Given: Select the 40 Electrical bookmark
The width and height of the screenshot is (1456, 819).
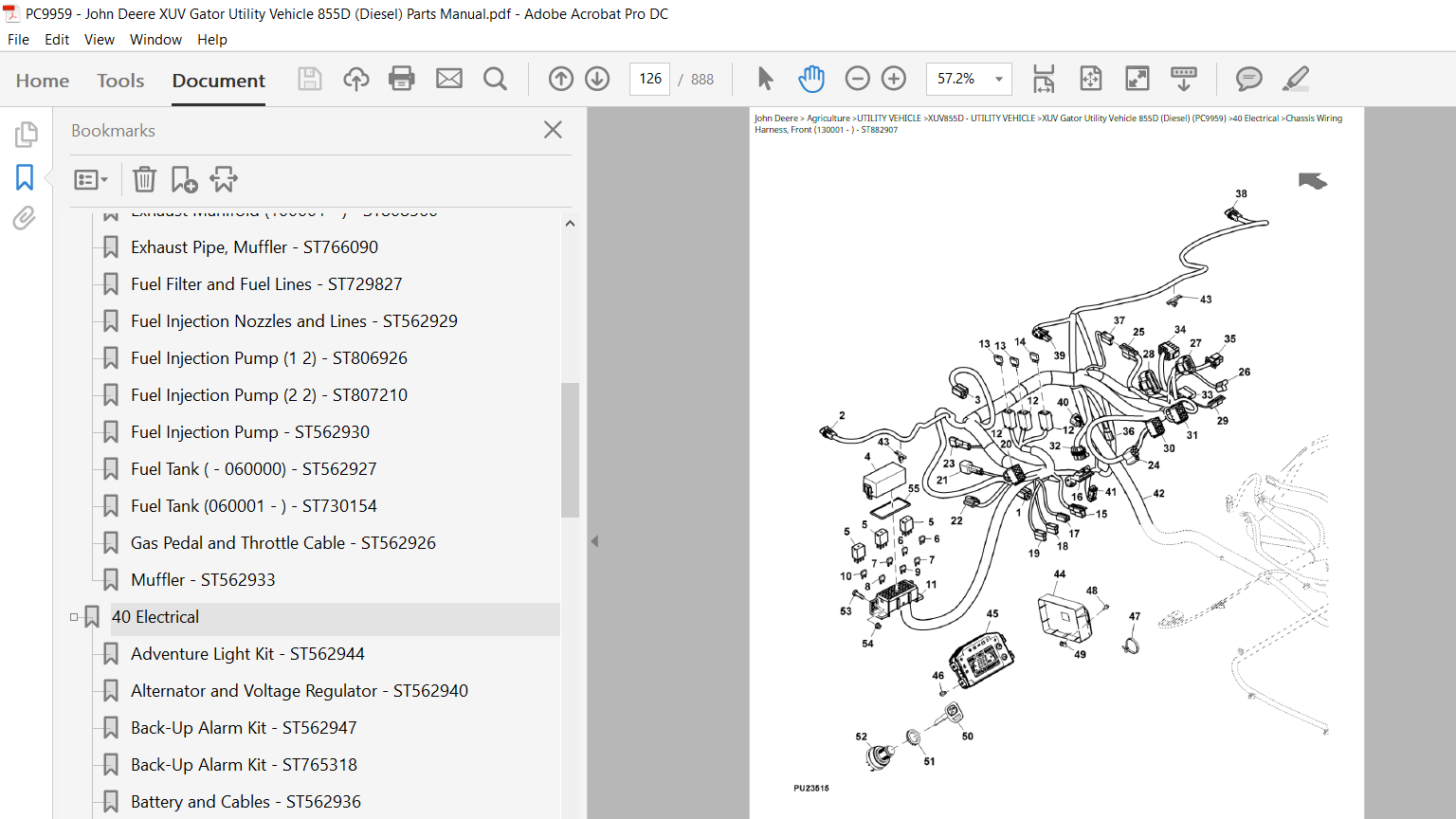Looking at the screenshot, I should 155,617.
